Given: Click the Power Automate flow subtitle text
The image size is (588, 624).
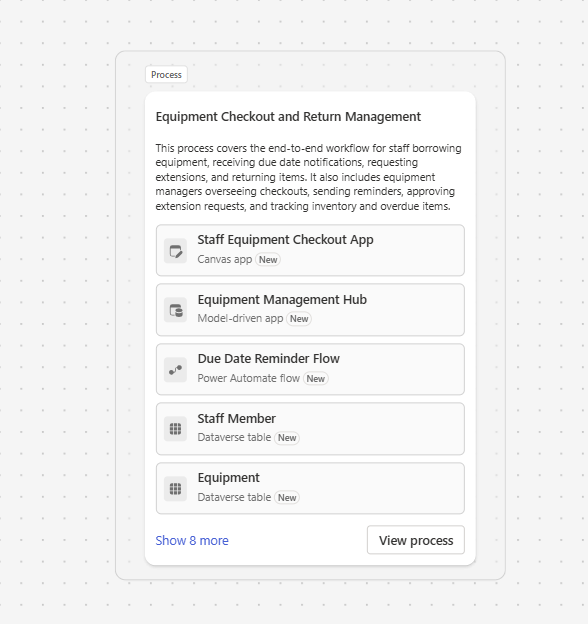Looking at the screenshot, I should pos(249,378).
